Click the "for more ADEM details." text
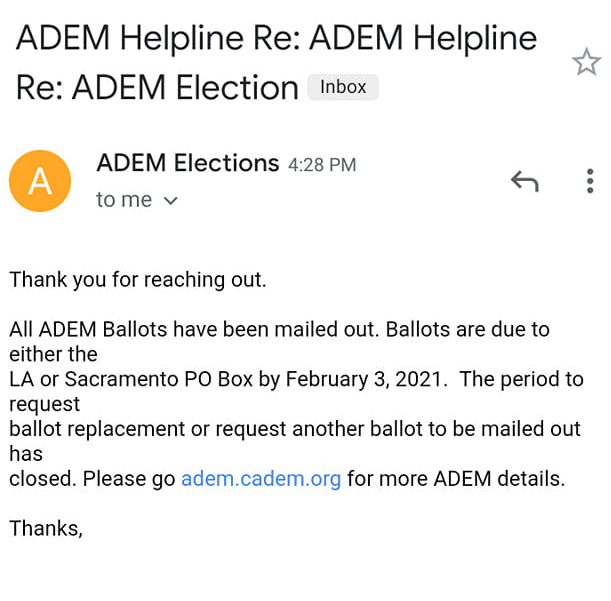The height and width of the screenshot is (601, 611). 456,479
